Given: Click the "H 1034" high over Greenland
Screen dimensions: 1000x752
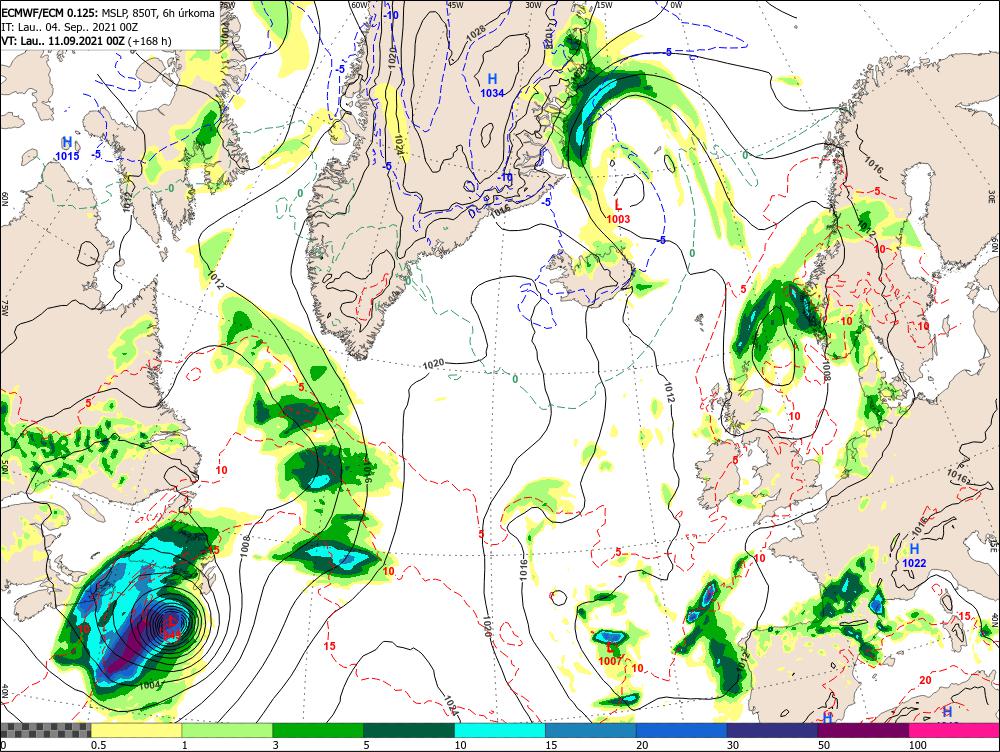Looking at the screenshot, I should 492,85.
